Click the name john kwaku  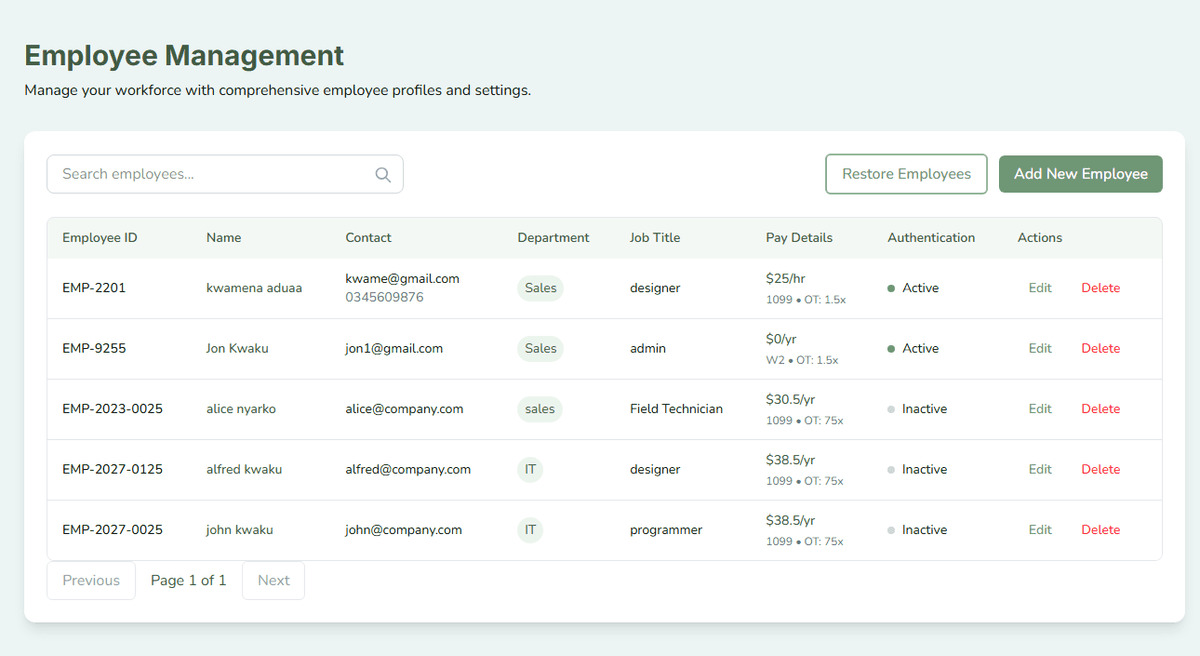click(x=240, y=530)
